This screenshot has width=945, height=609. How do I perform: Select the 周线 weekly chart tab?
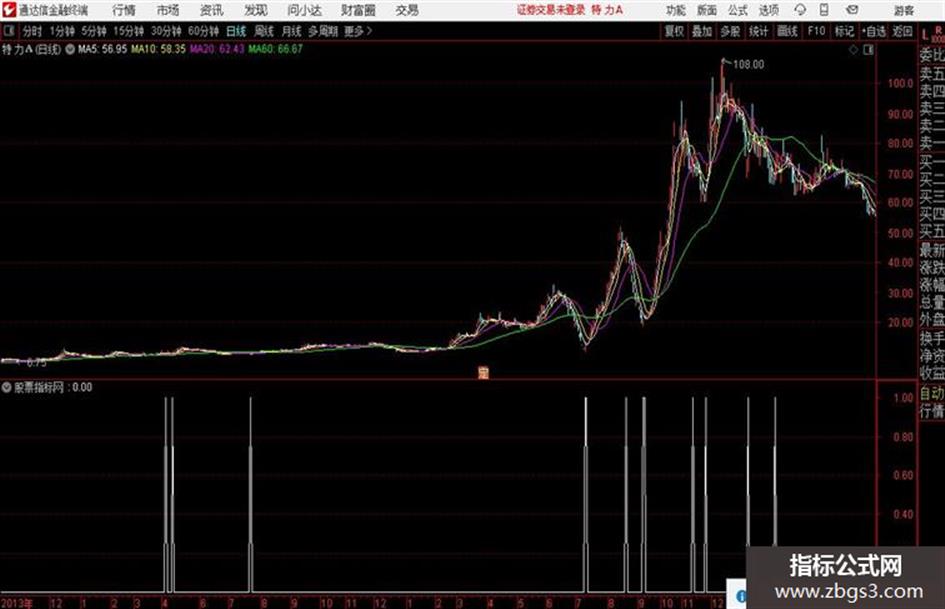264,31
